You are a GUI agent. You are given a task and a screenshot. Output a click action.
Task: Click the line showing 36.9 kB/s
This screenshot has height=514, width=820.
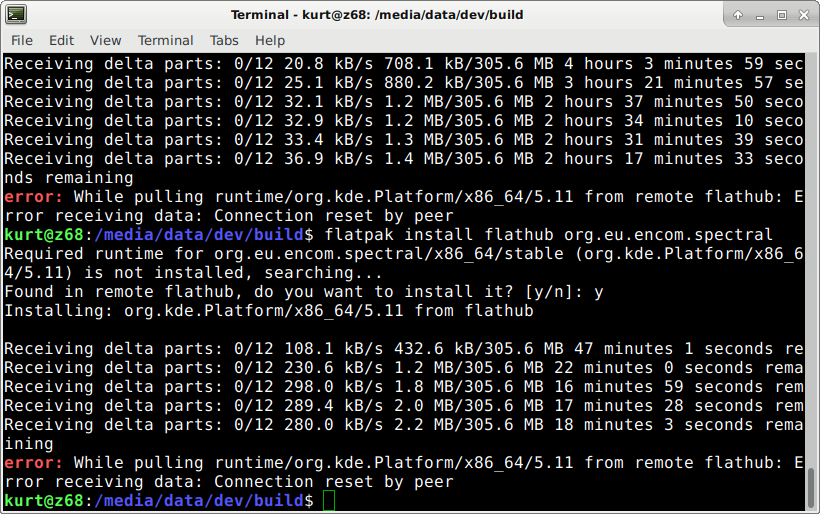click(404, 158)
